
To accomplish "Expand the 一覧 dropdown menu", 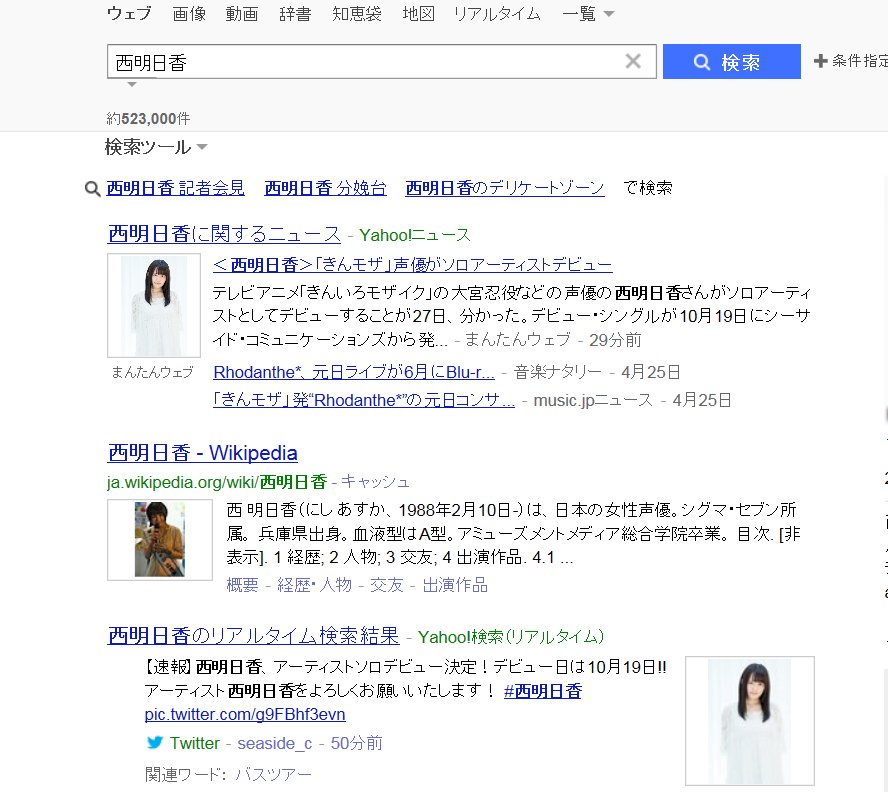I will [x=588, y=14].
